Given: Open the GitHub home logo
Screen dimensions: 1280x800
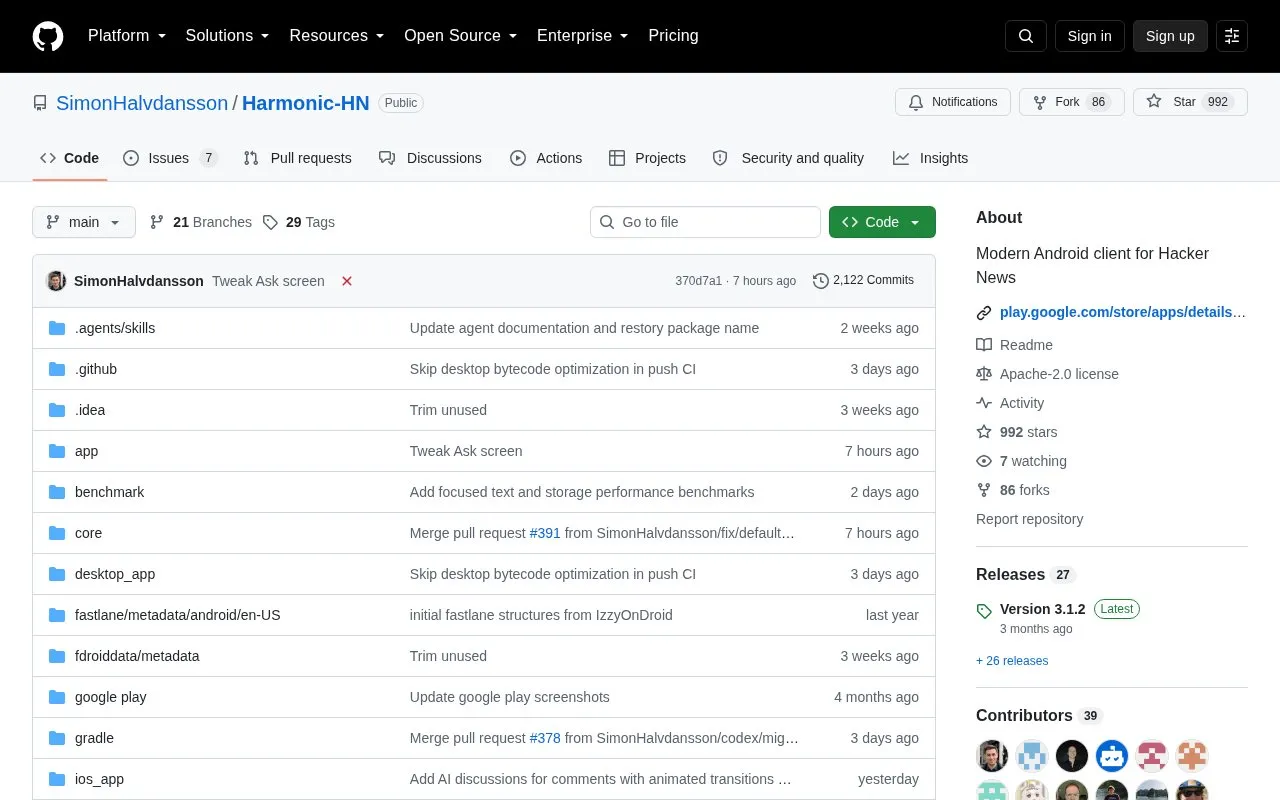Looking at the screenshot, I should (x=48, y=36).
